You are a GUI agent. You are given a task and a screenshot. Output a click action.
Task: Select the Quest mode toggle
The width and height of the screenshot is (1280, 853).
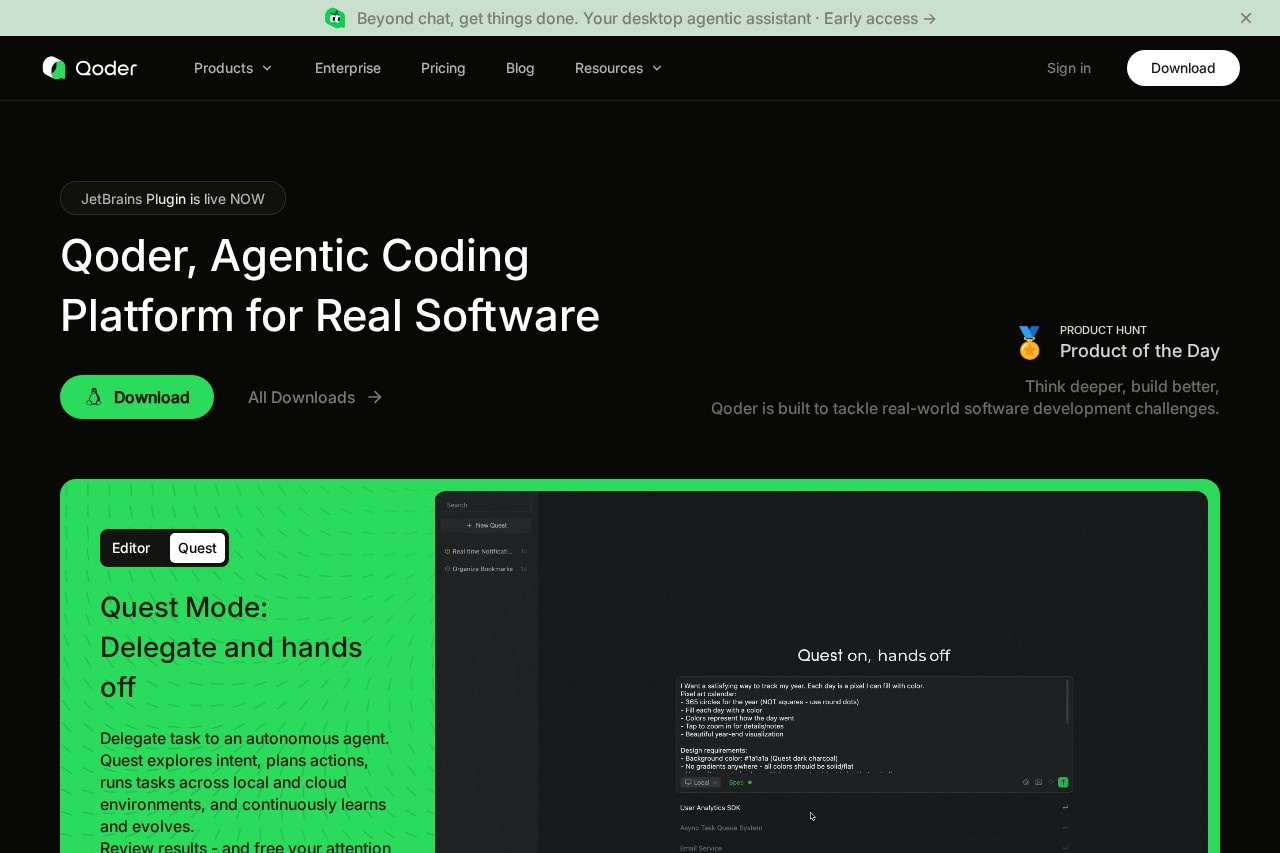click(x=197, y=548)
